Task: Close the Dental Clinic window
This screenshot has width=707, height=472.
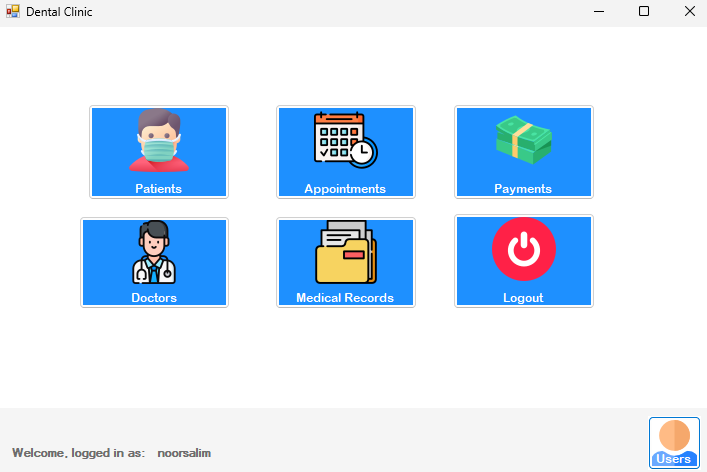Action: [689, 11]
